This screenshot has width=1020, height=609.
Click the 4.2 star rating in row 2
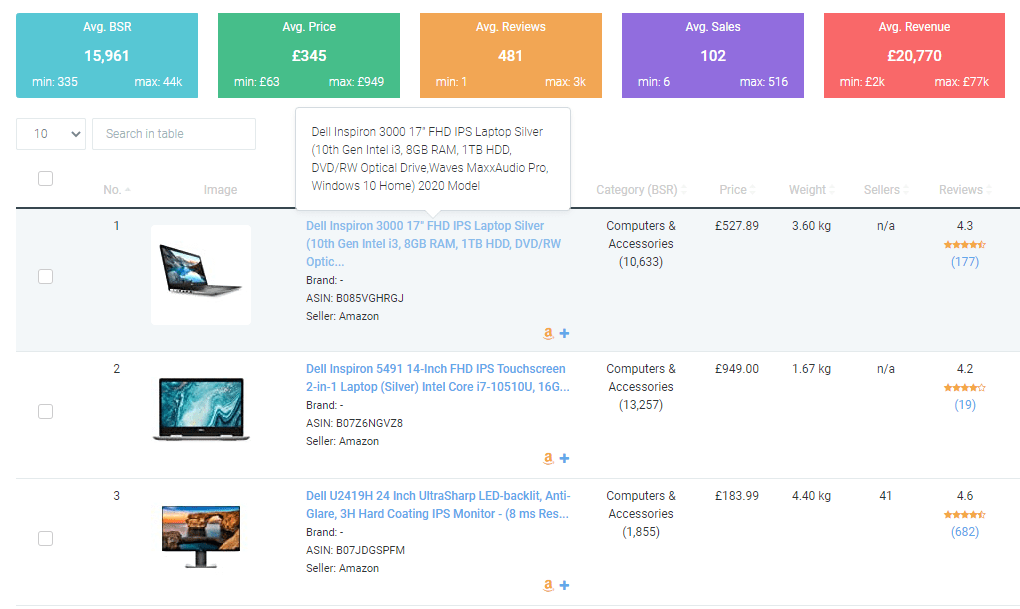pyautogui.click(x=965, y=388)
